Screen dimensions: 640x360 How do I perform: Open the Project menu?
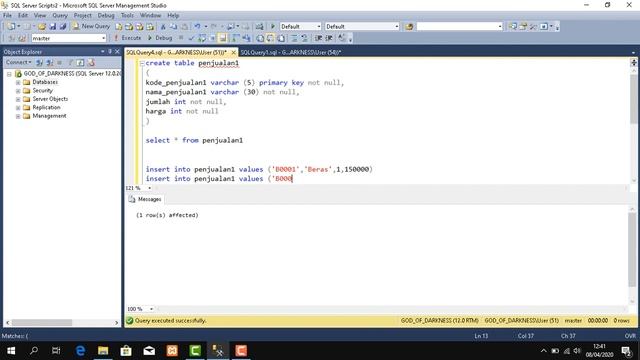pyautogui.click(x=82, y=16)
